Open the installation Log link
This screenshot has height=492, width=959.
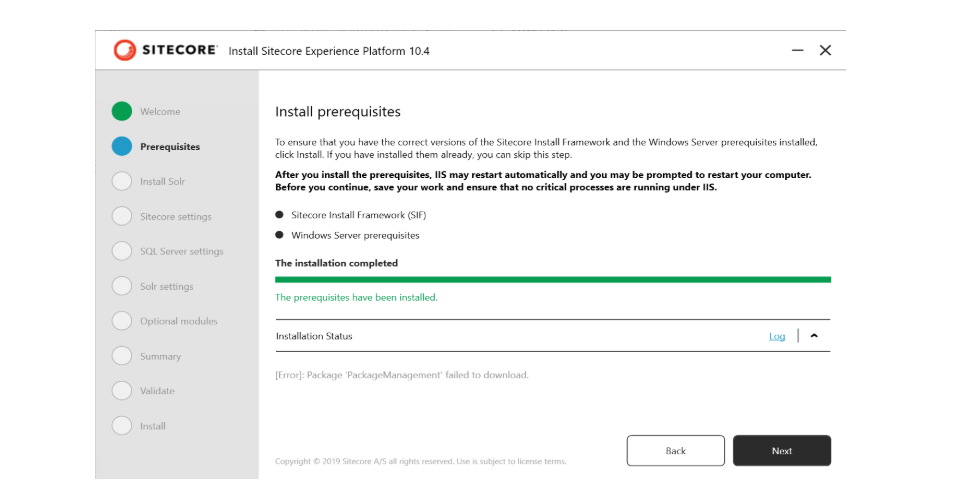pos(777,337)
